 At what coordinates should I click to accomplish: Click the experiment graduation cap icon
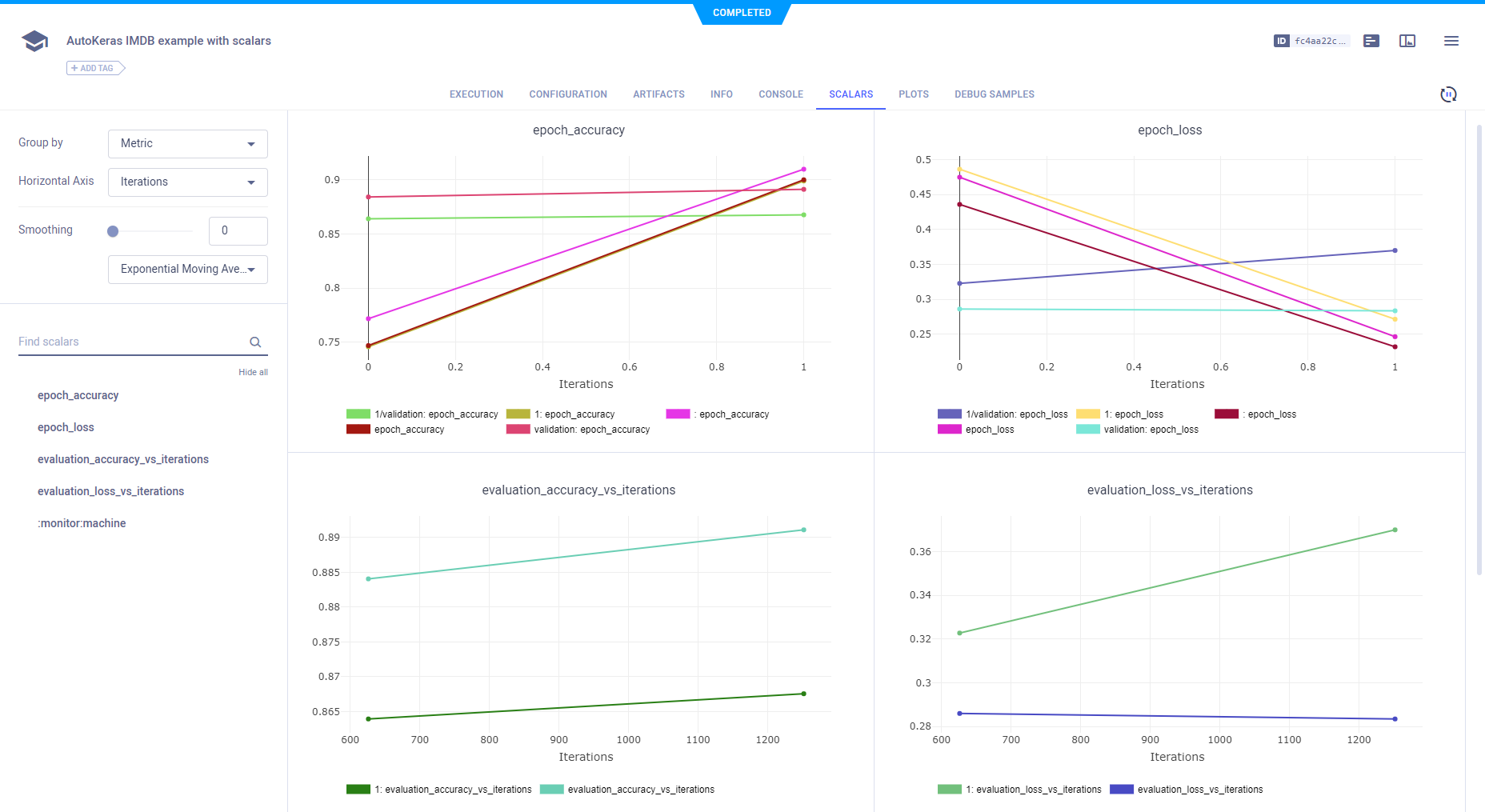[34, 41]
